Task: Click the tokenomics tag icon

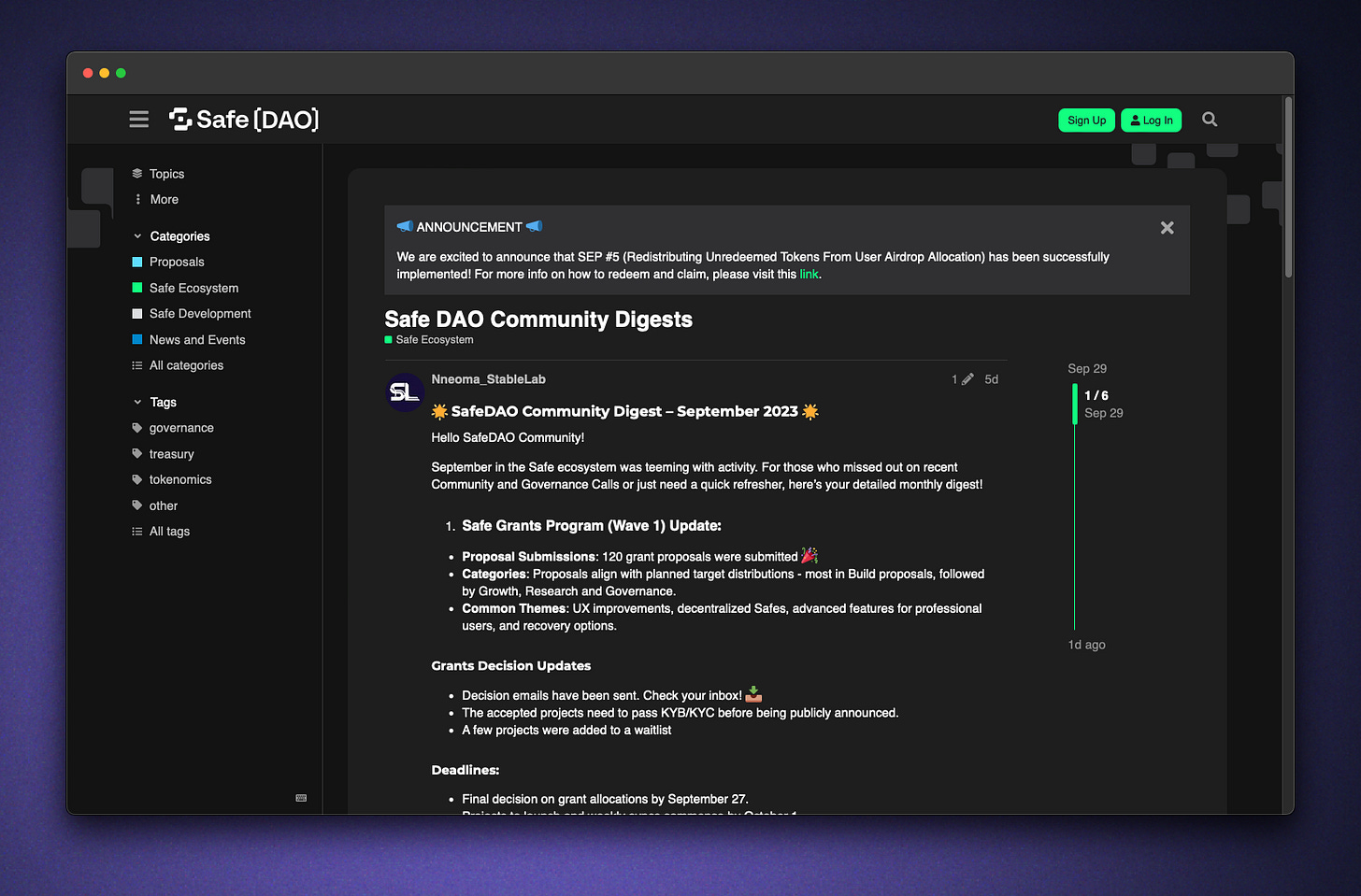Action: point(137,479)
